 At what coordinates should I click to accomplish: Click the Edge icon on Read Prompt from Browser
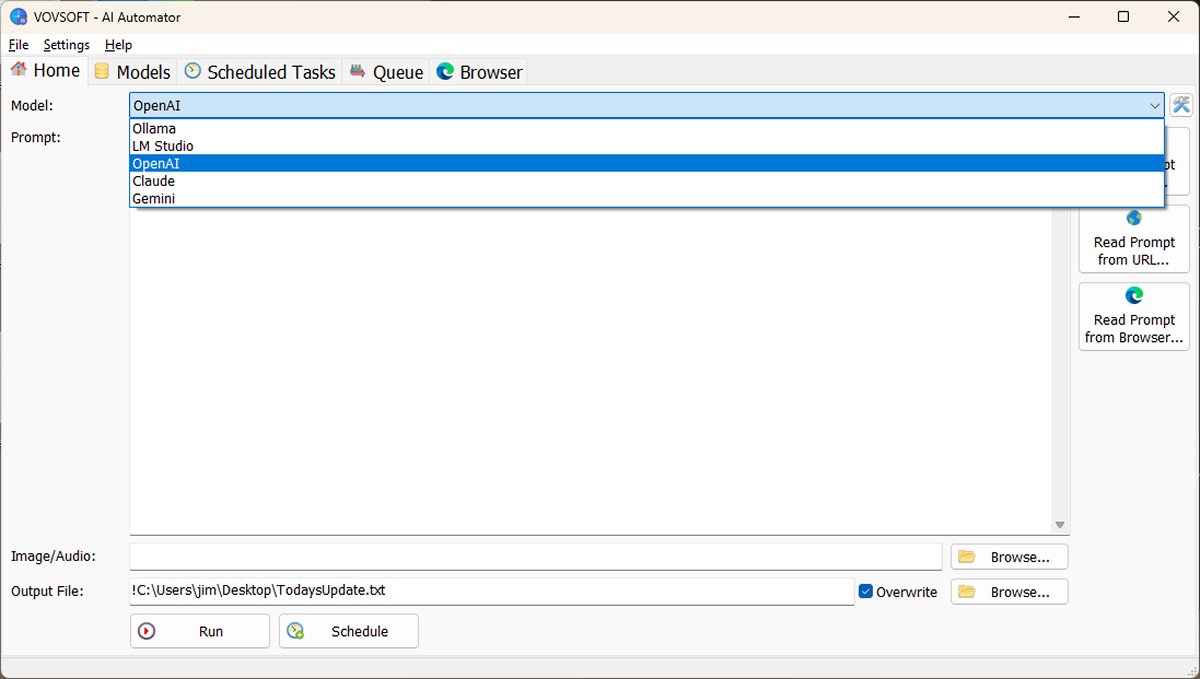(1134, 296)
